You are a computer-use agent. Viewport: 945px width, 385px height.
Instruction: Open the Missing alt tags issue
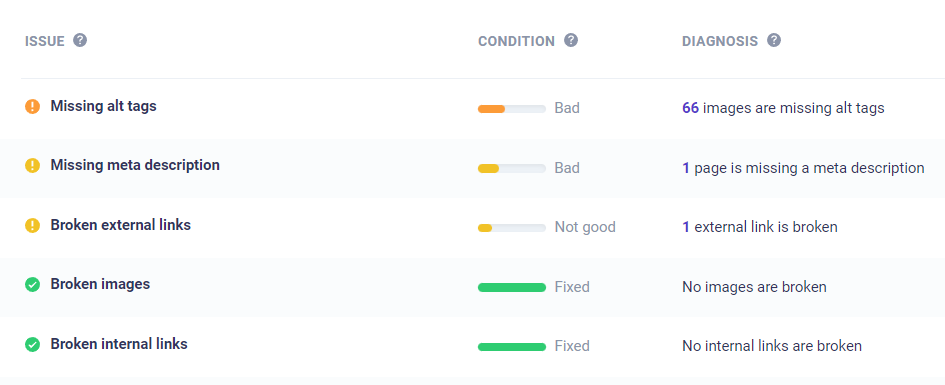point(104,106)
